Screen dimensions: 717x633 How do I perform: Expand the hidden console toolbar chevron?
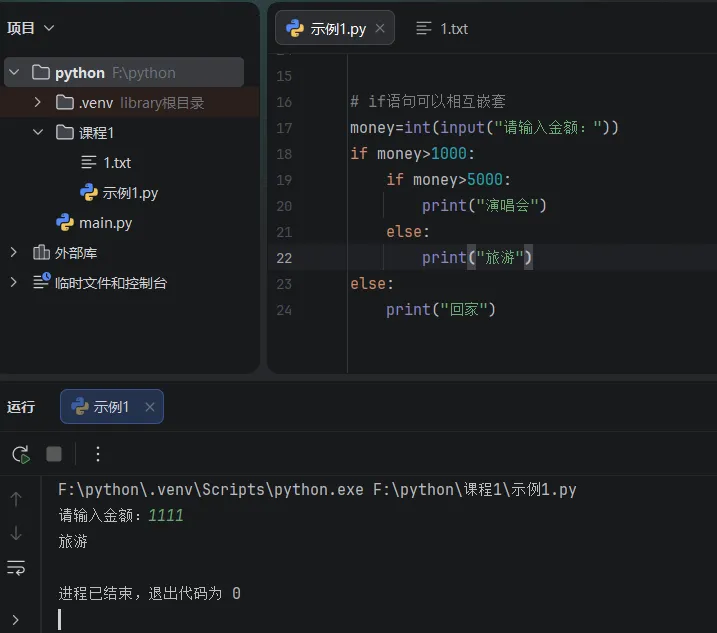[16, 620]
